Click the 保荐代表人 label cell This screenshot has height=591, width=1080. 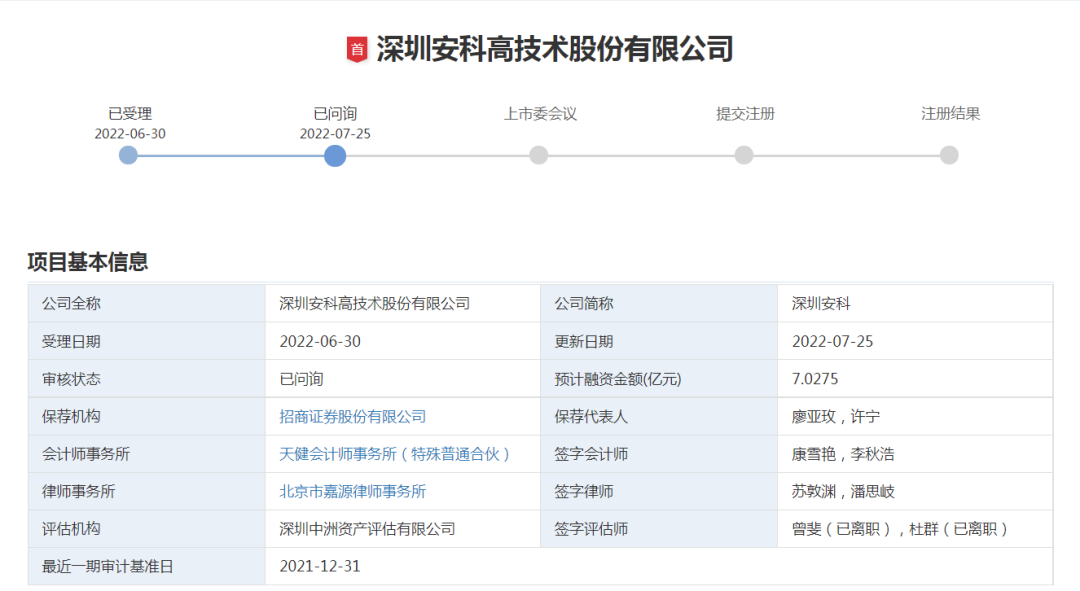[x=659, y=416]
